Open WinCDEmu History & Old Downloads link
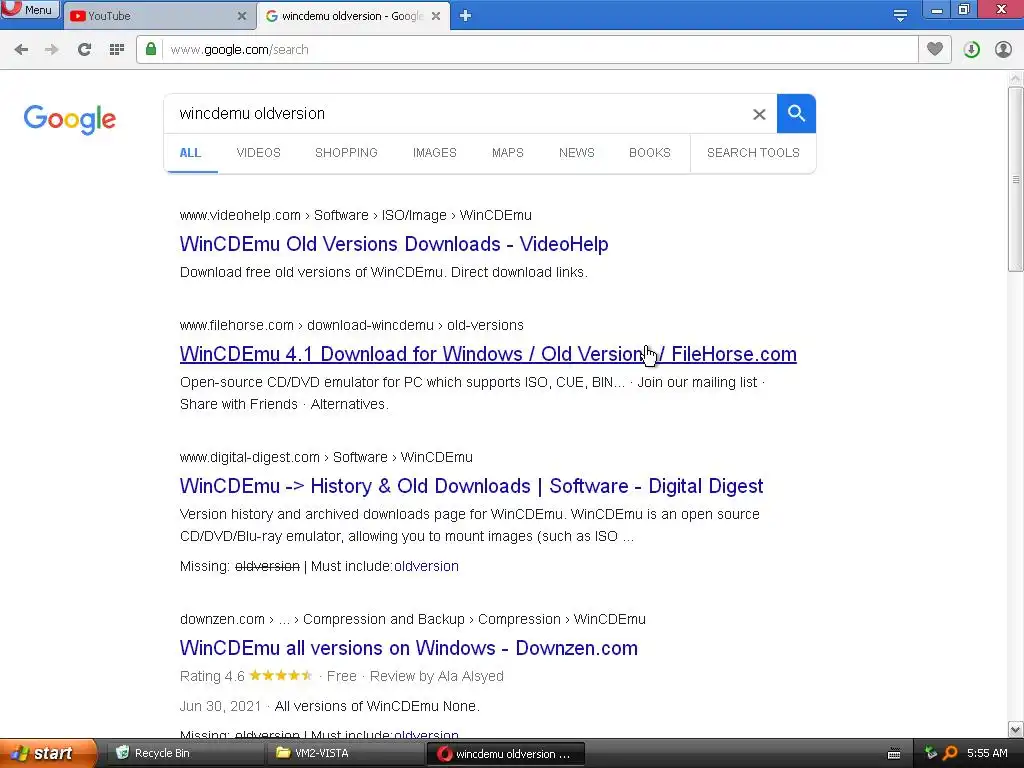Image resolution: width=1024 pixels, height=768 pixels. (x=471, y=486)
